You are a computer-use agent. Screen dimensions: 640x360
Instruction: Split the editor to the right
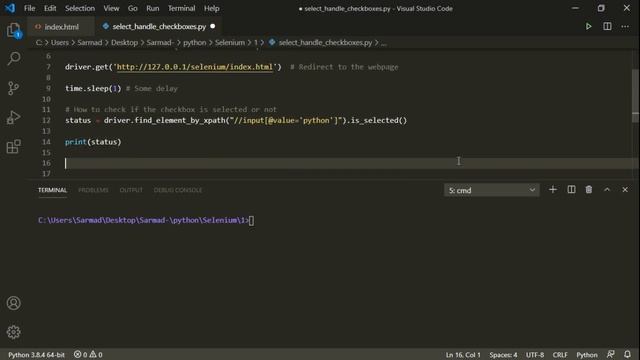pos(607,27)
